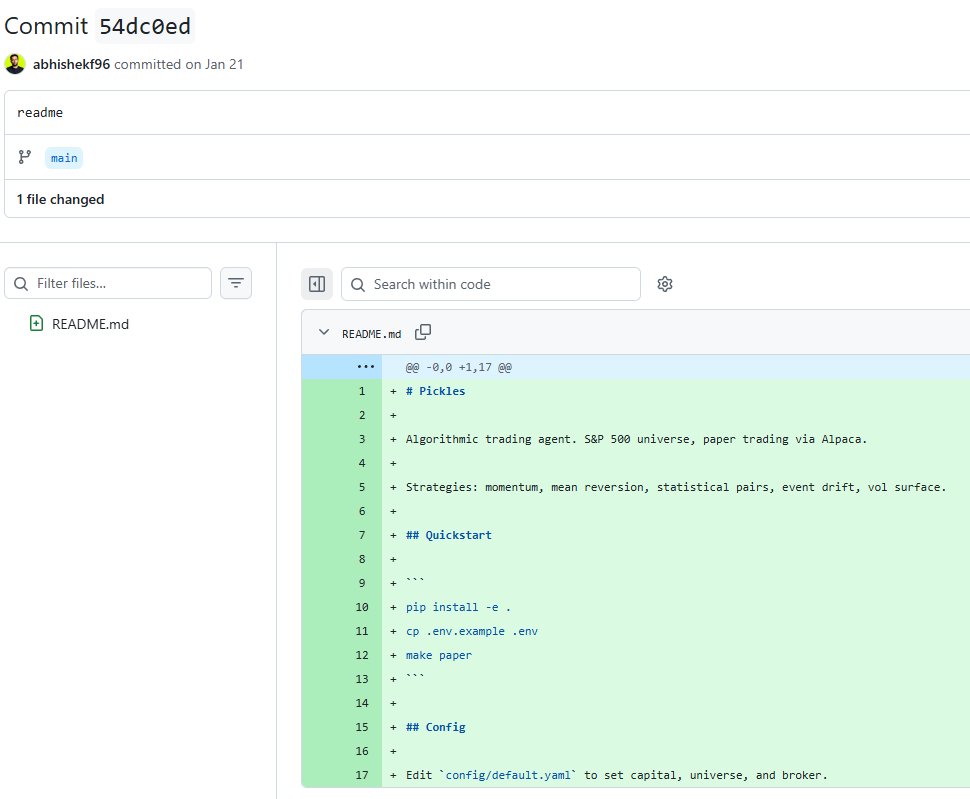The height and width of the screenshot is (799, 970).
Task: Click line number 15 in the diff
Action: coord(362,727)
